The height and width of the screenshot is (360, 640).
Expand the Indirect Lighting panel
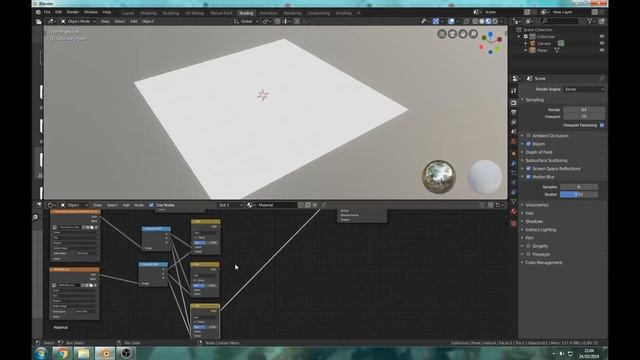[x=540, y=230]
